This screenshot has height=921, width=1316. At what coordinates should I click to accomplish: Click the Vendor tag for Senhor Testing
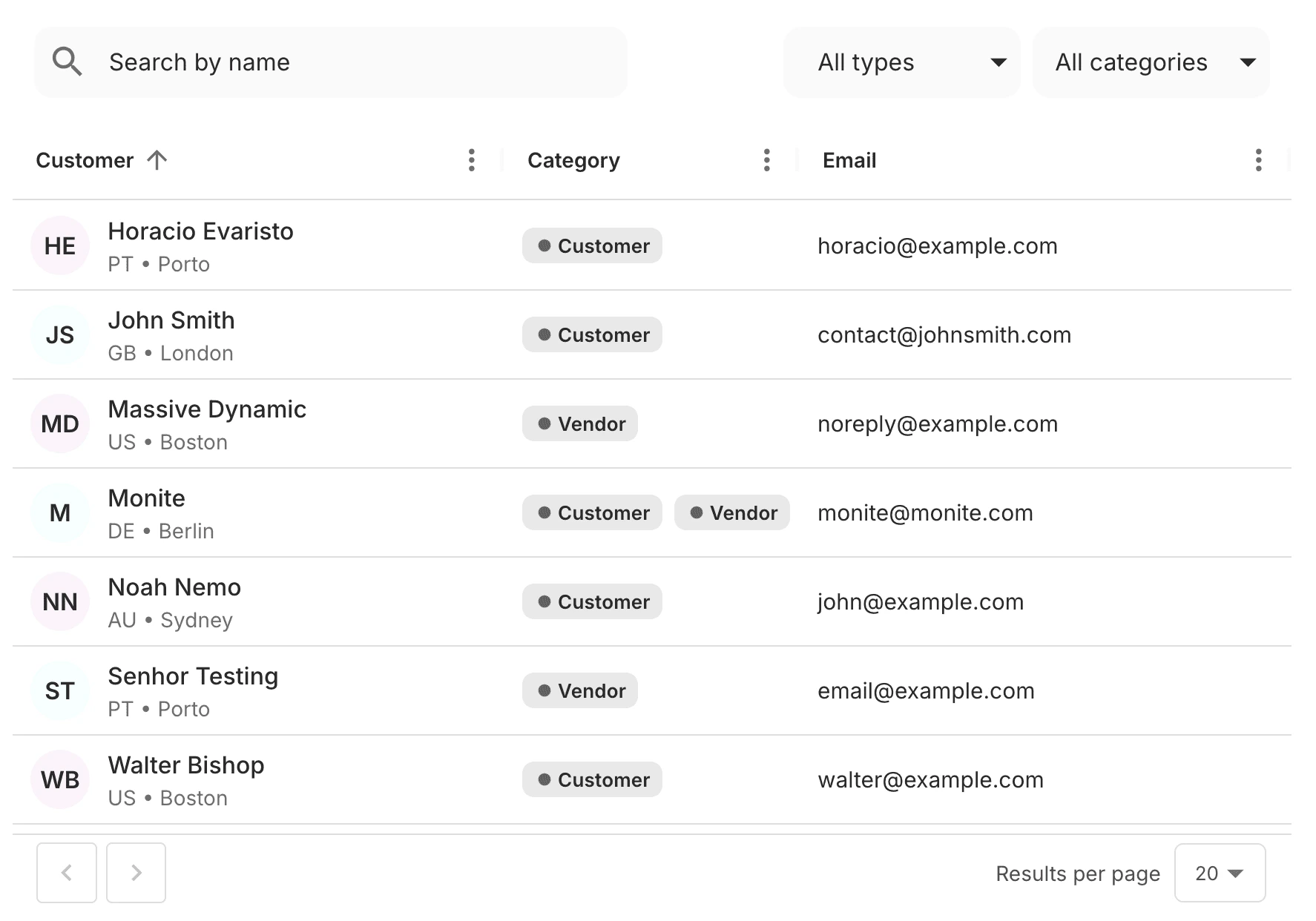(580, 691)
